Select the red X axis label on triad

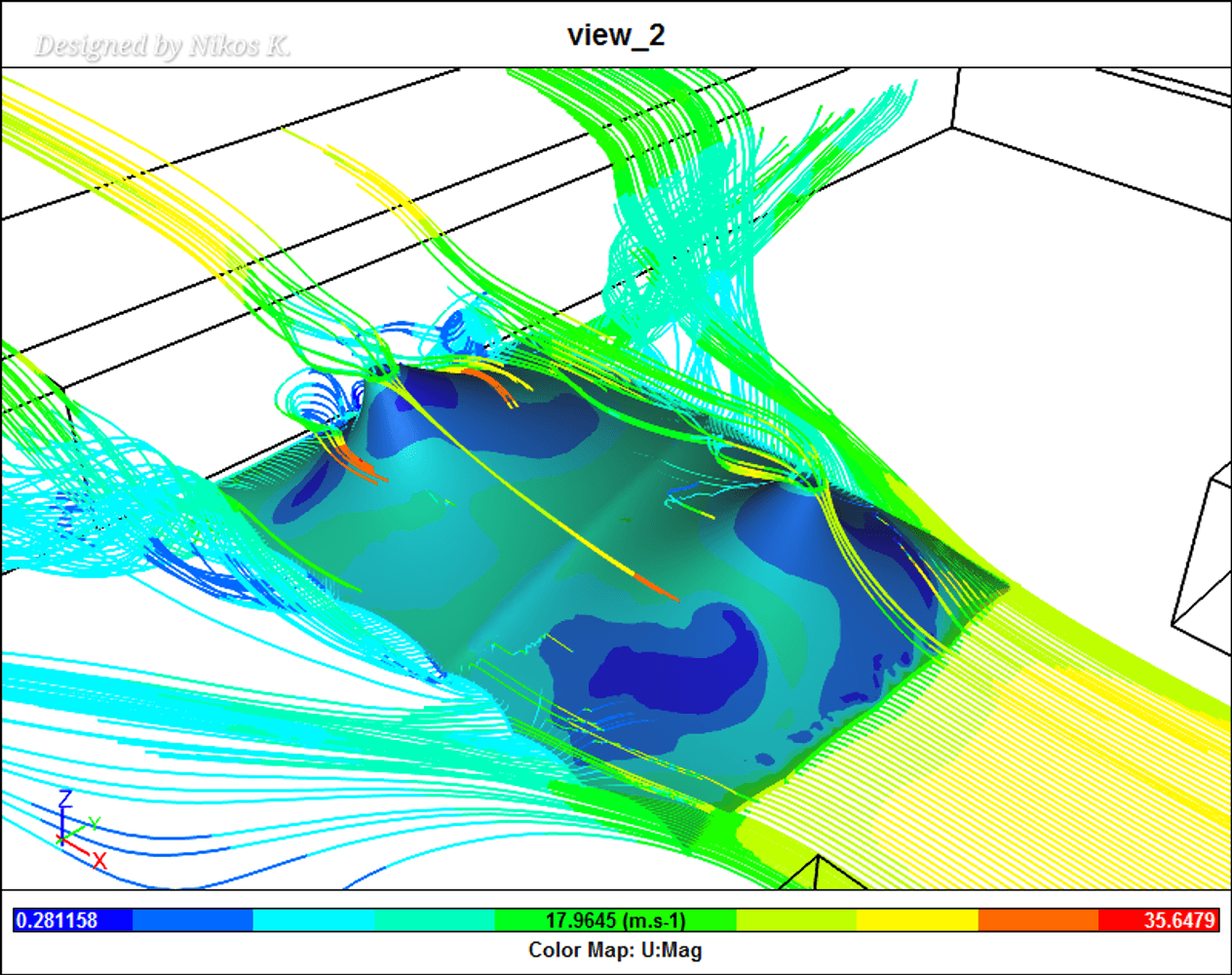[99, 861]
